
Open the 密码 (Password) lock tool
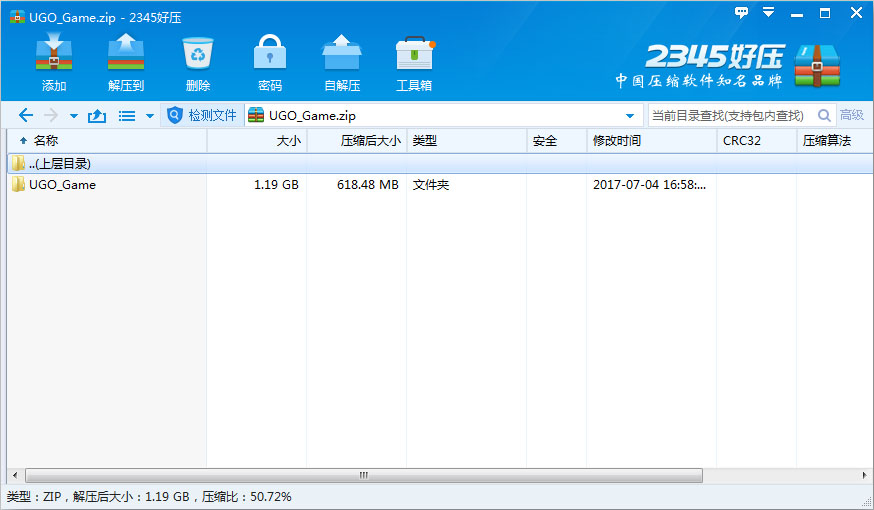(x=270, y=62)
